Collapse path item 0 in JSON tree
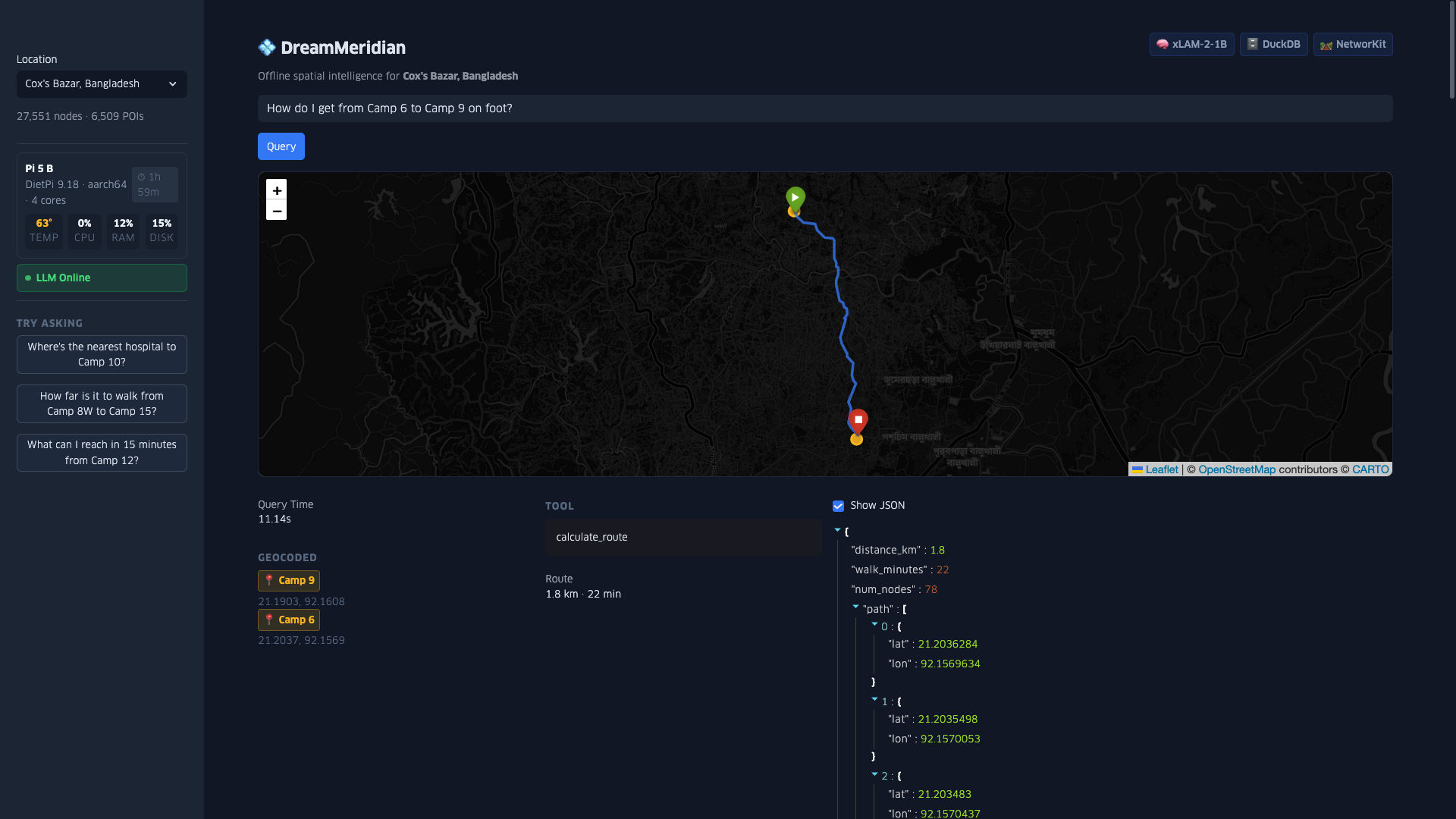The width and height of the screenshot is (1456, 819). (874, 624)
